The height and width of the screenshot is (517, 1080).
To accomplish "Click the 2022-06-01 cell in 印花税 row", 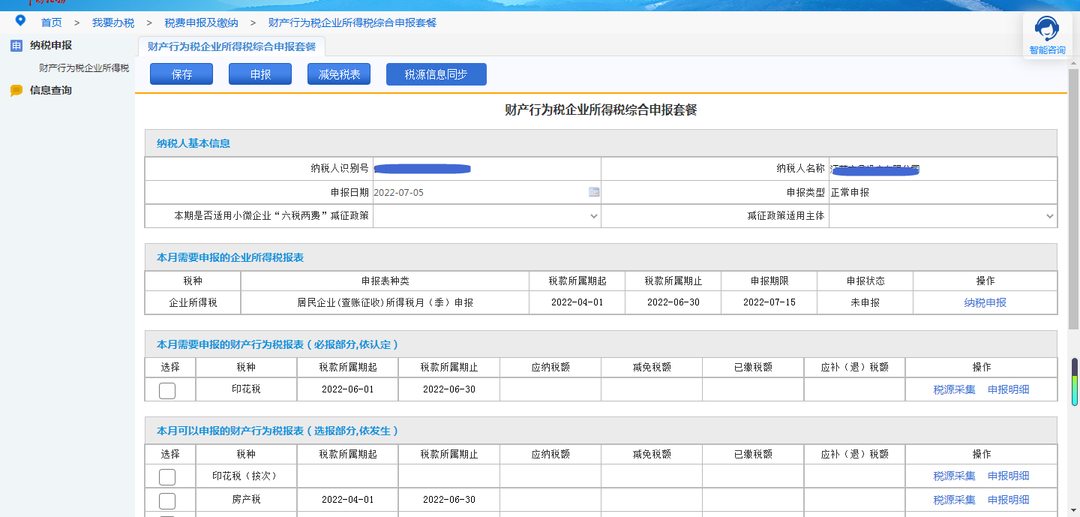I will (347, 390).
